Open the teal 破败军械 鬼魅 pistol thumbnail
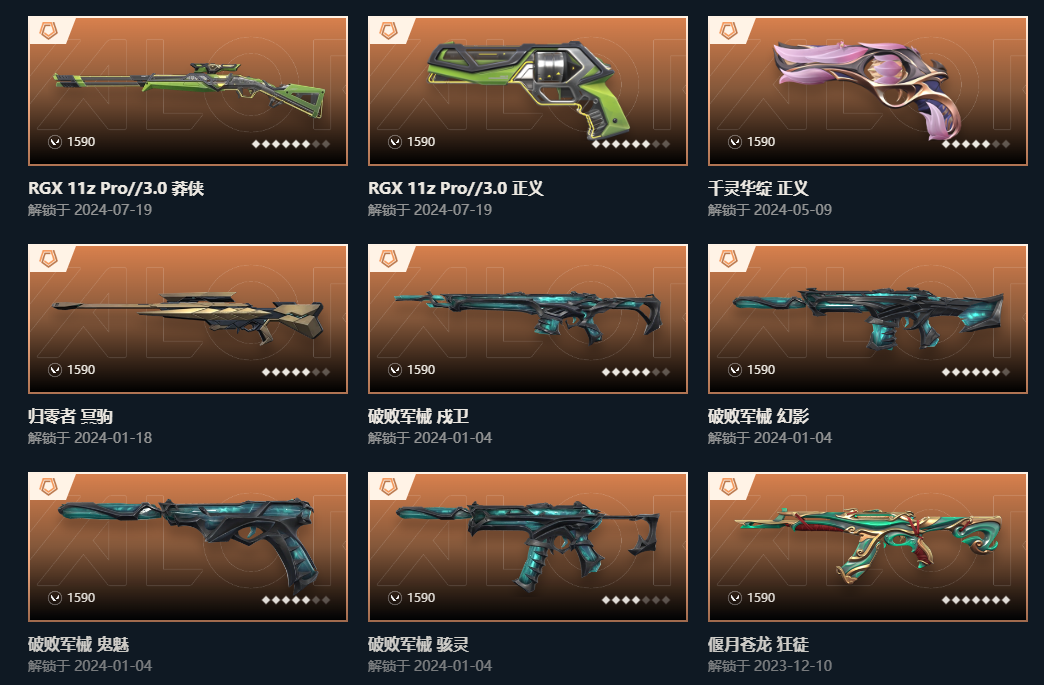This screenshot has height=685, width=1044. 188,547
